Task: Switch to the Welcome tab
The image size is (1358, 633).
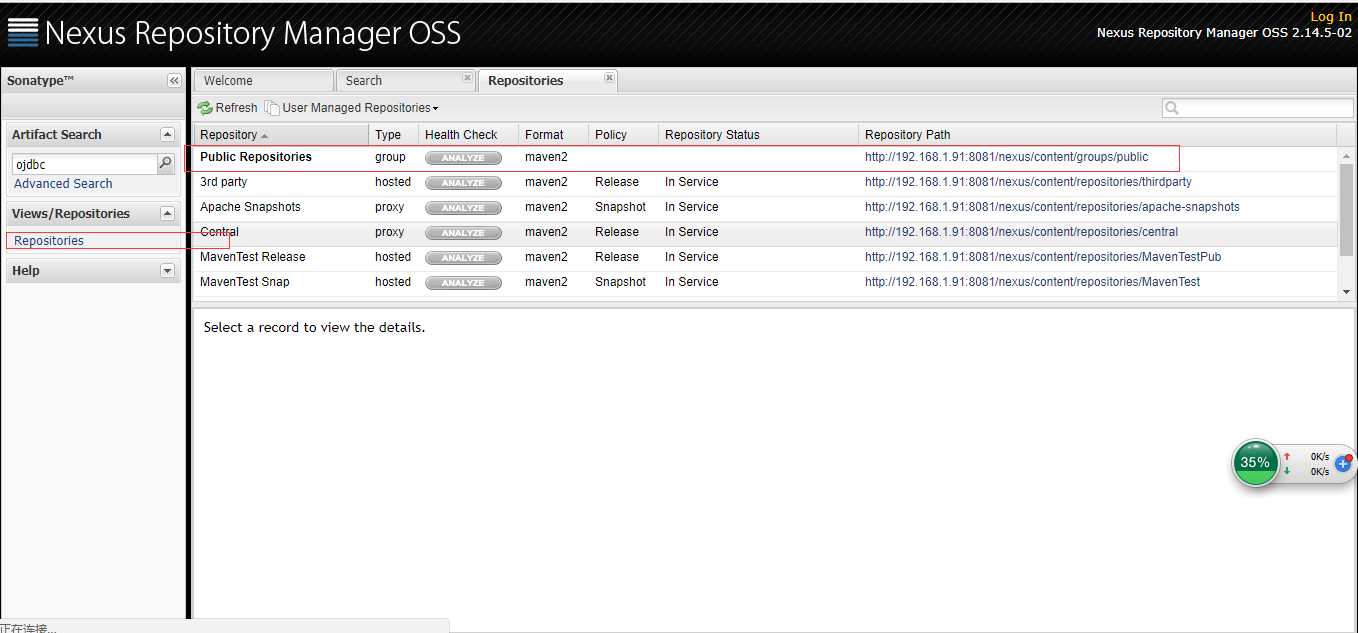Action: (x=263, y=81)
